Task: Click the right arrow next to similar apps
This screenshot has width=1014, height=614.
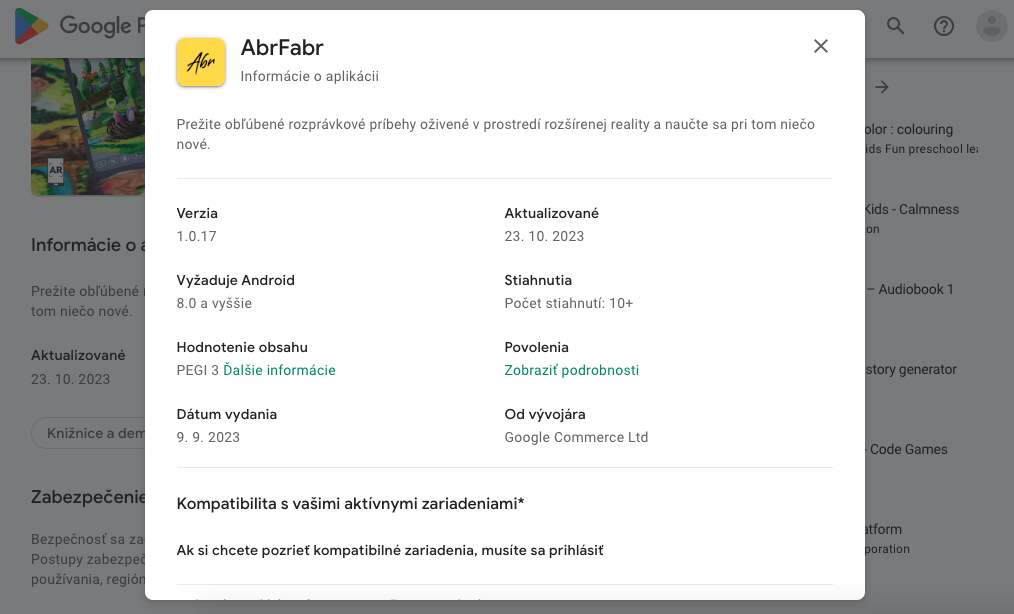Action: point(881,87)
